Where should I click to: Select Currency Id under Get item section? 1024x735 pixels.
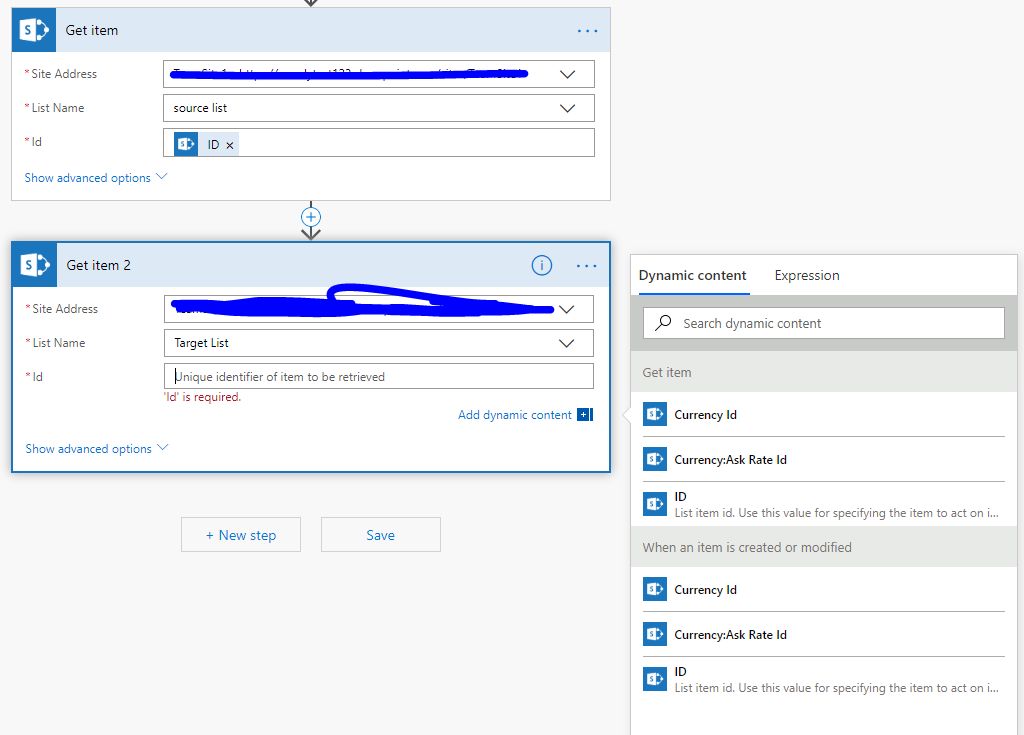824,414
